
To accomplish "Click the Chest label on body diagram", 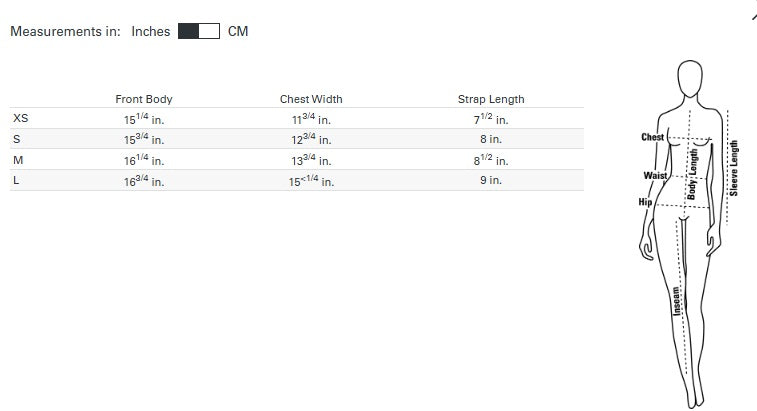I will pyautogui.click(x=652, y=137).
